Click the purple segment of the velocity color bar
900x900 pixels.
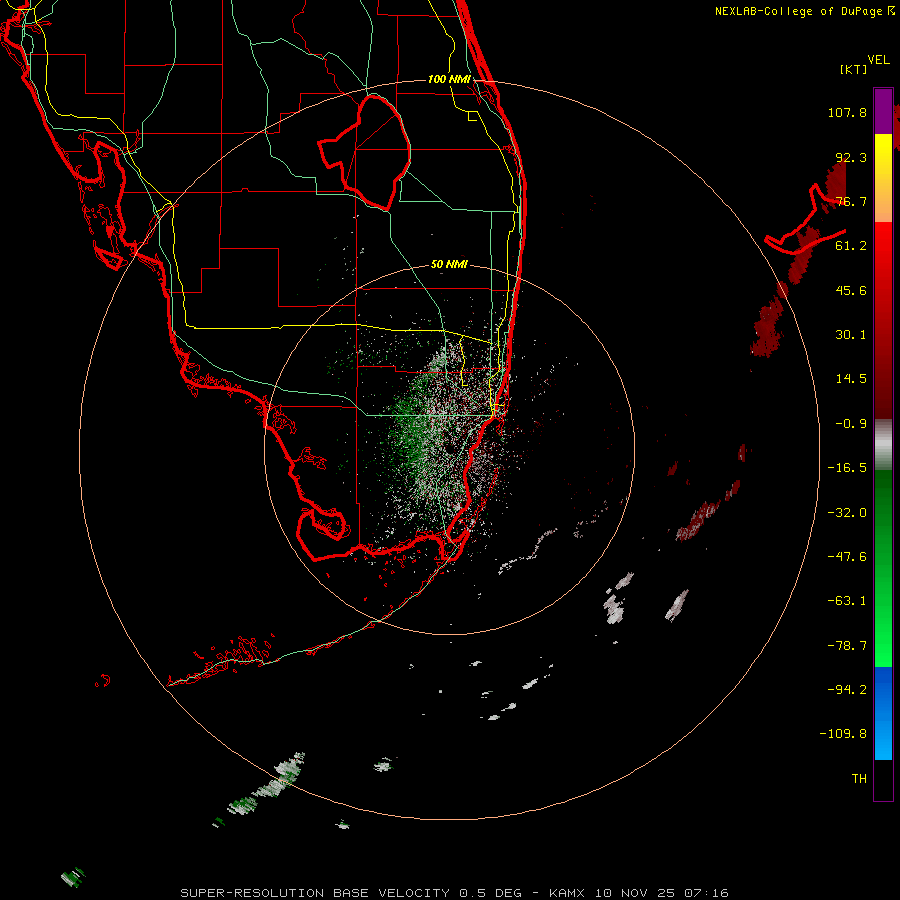point(883,111)
